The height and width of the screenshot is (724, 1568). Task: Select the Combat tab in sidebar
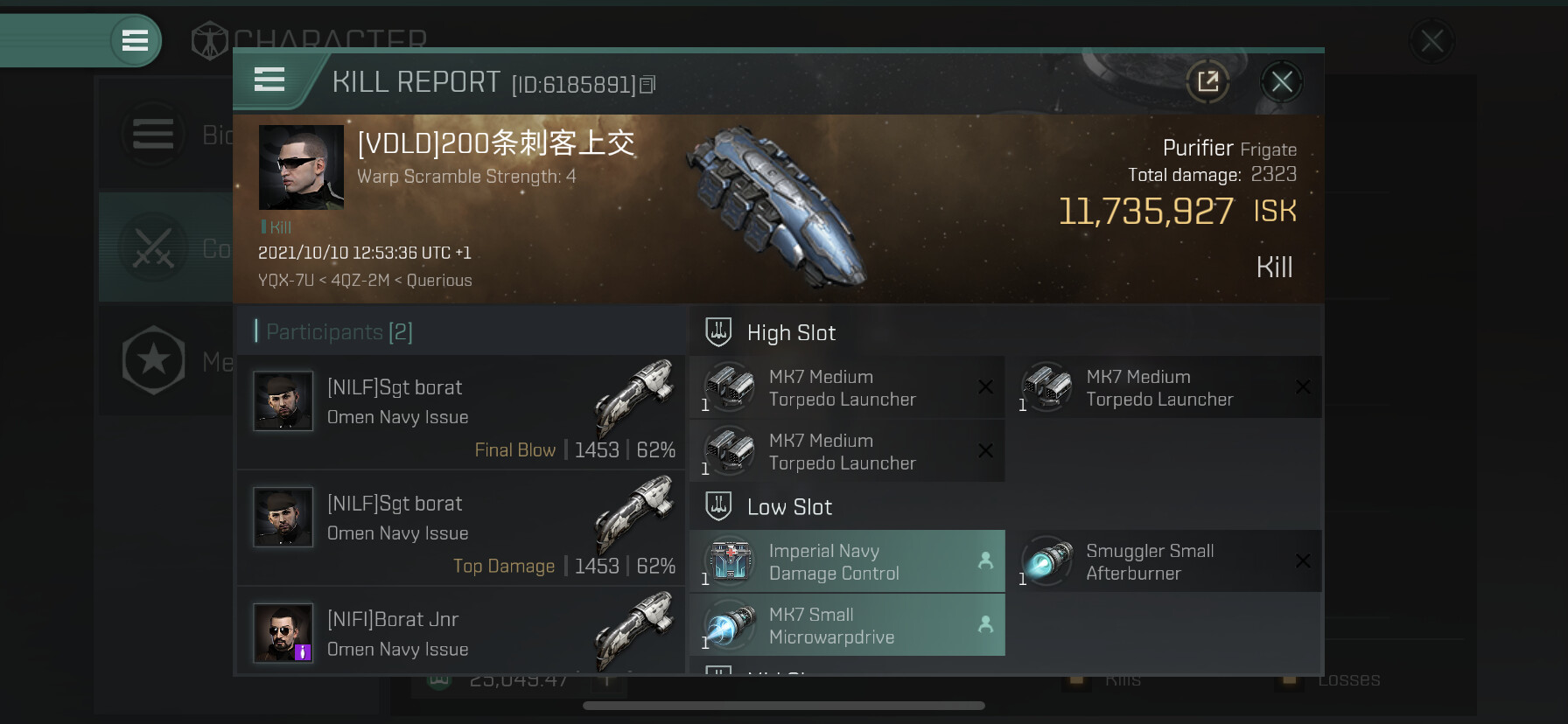click(166, 248)
